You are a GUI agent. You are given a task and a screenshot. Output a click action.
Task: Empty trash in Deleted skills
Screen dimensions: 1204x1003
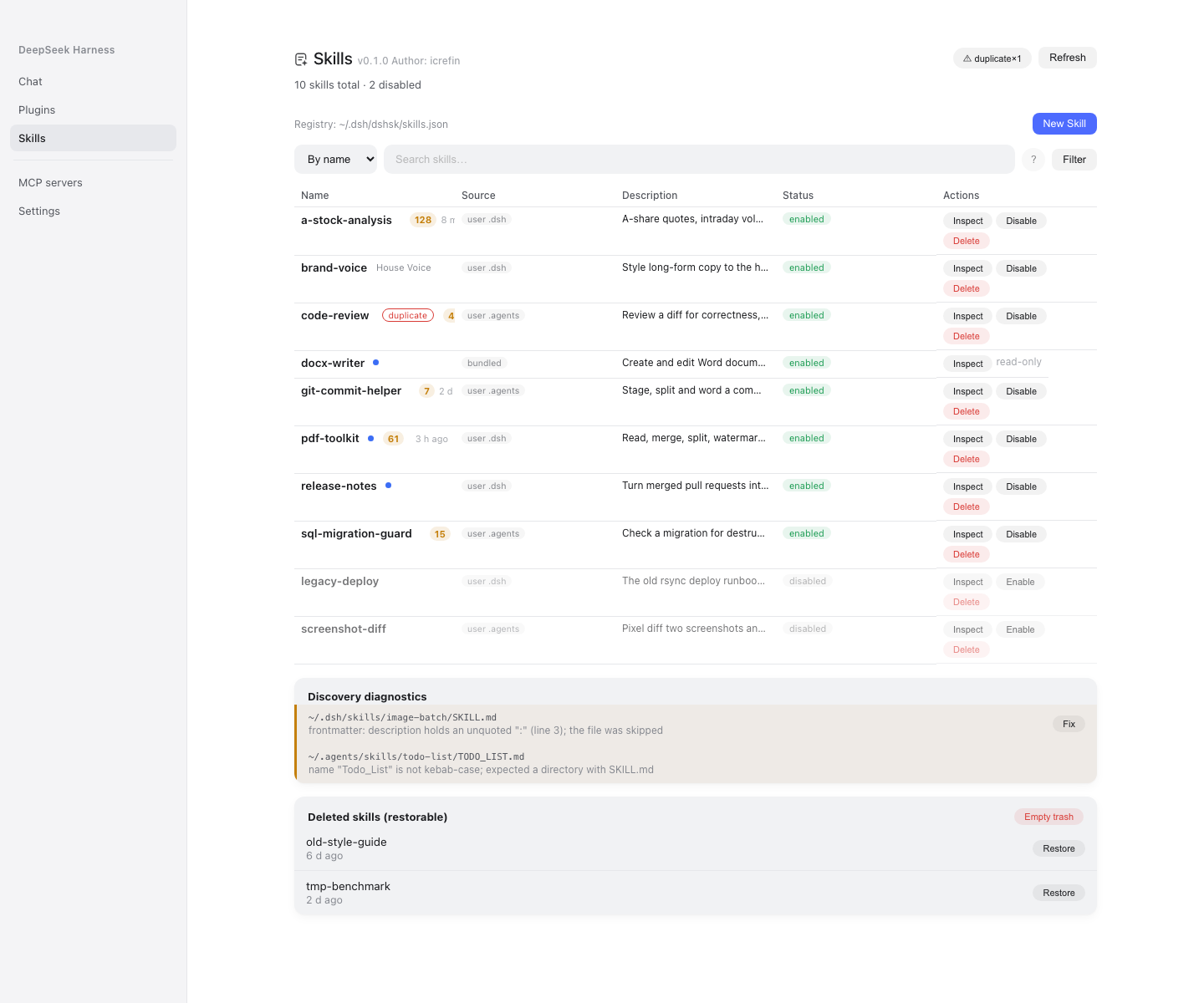point(1048,817)
